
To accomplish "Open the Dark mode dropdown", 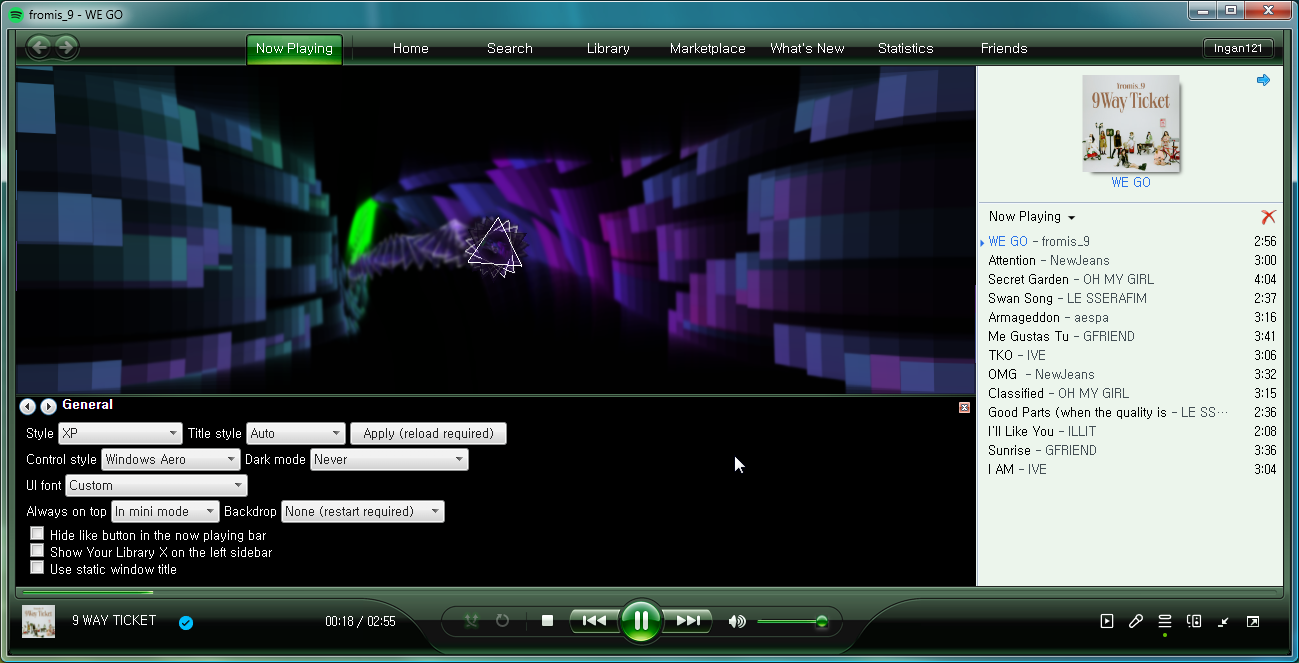I will (x=389, y=460).
